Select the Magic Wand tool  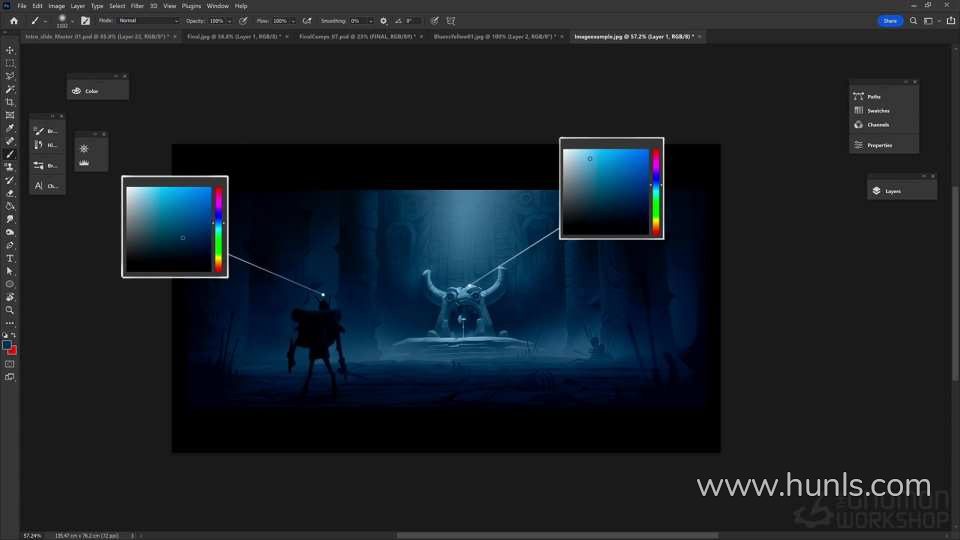(10, 89)
